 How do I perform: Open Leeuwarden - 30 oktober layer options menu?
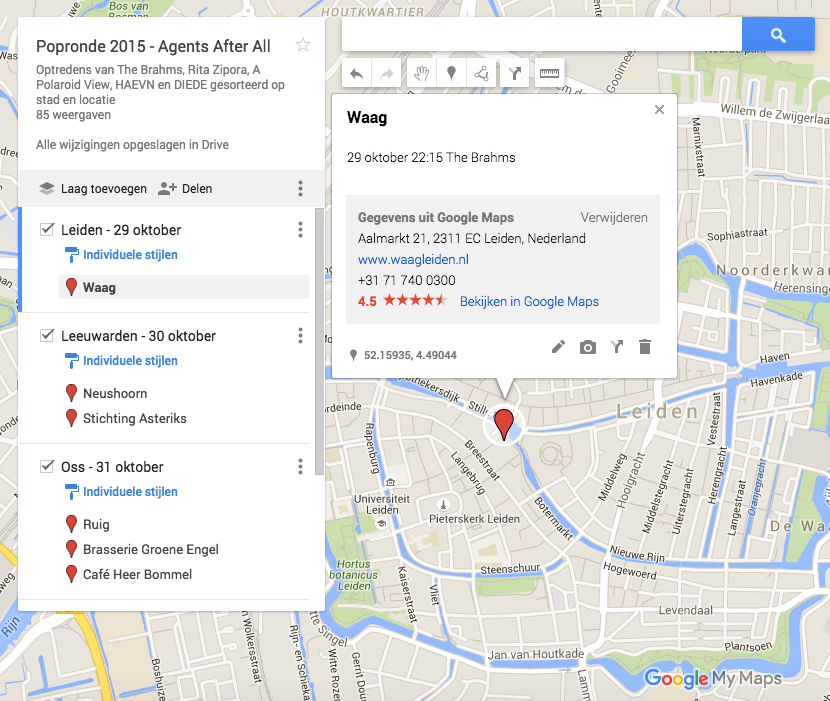300,336
